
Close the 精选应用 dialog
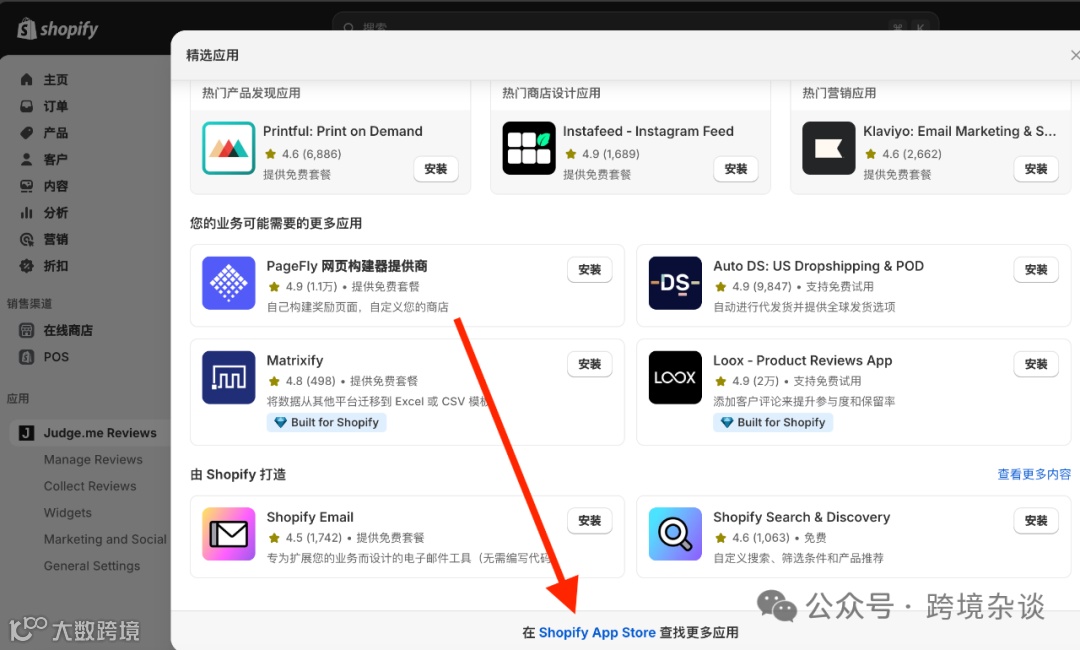point(1074,55)
